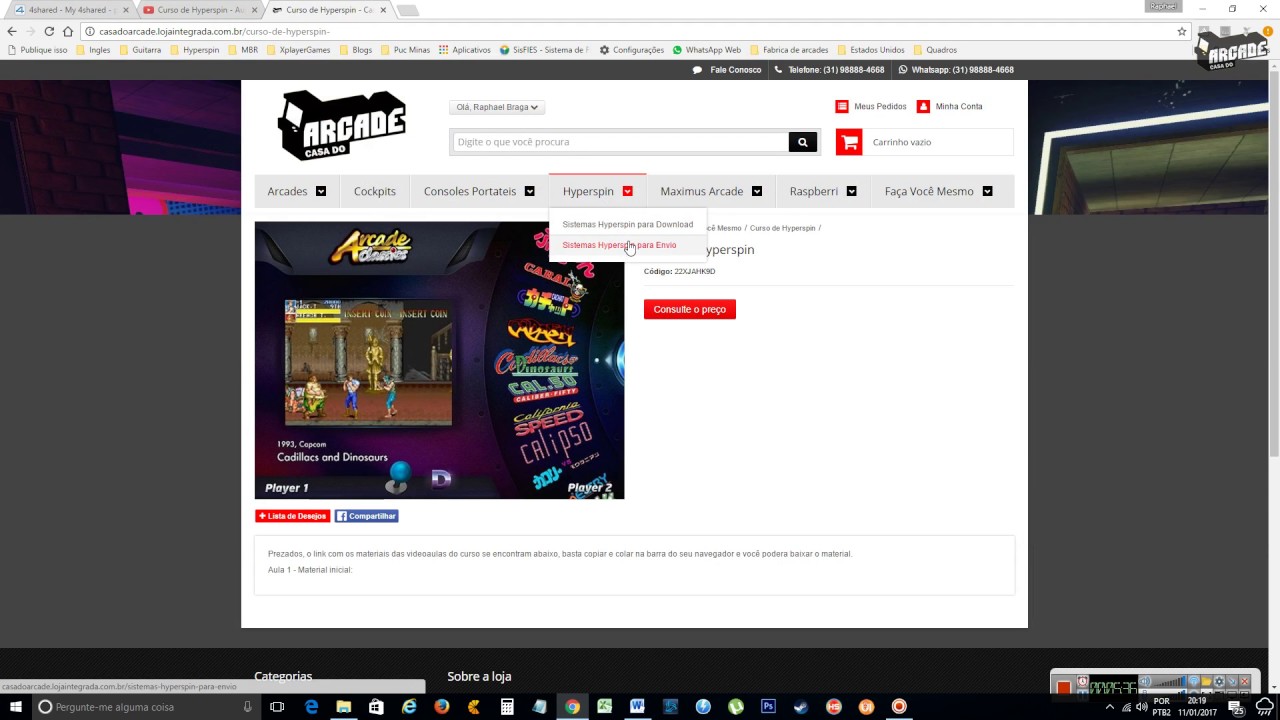Click the clock showing 20:19
Viewport: 1280px width, 720px height.
coord(1196,701)
